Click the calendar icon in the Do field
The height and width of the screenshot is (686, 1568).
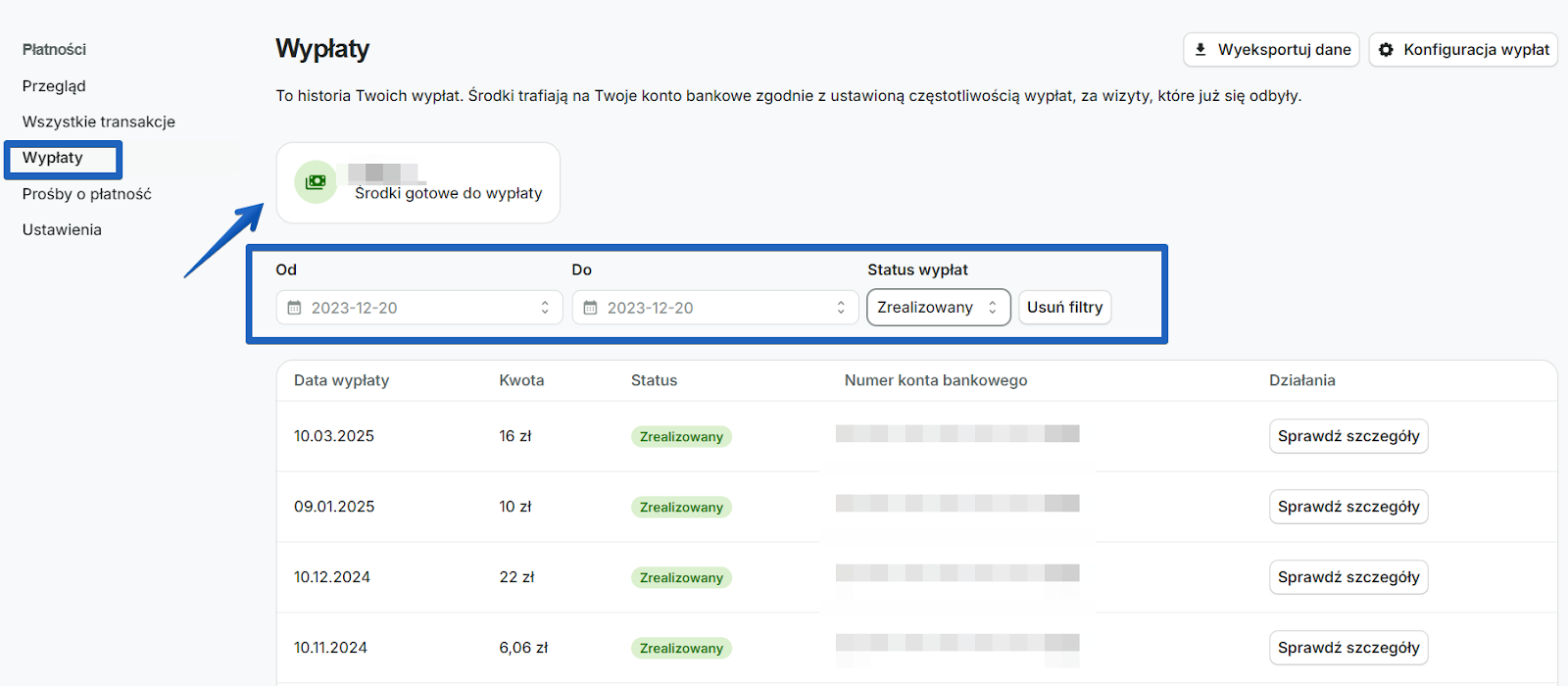590,308
